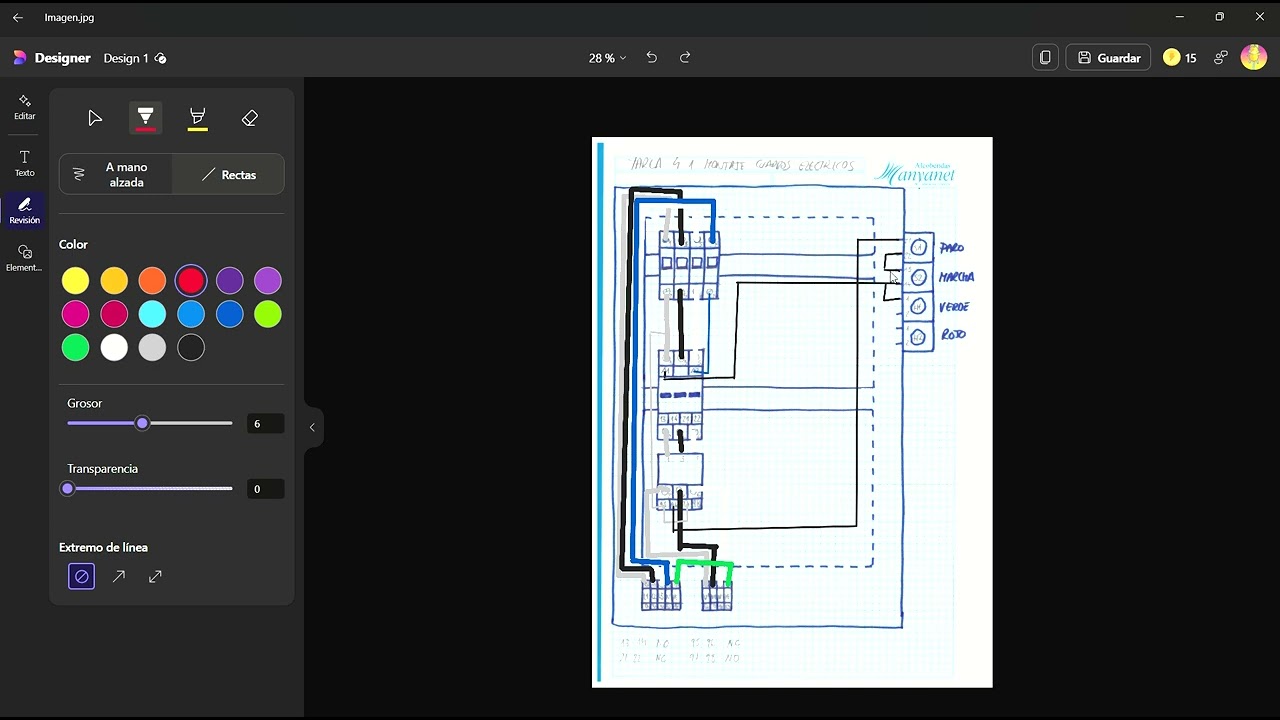The height and width of the screenshot is (720, 1280).
Task: Pick the light blue color swatch
Action: point(191,314)
